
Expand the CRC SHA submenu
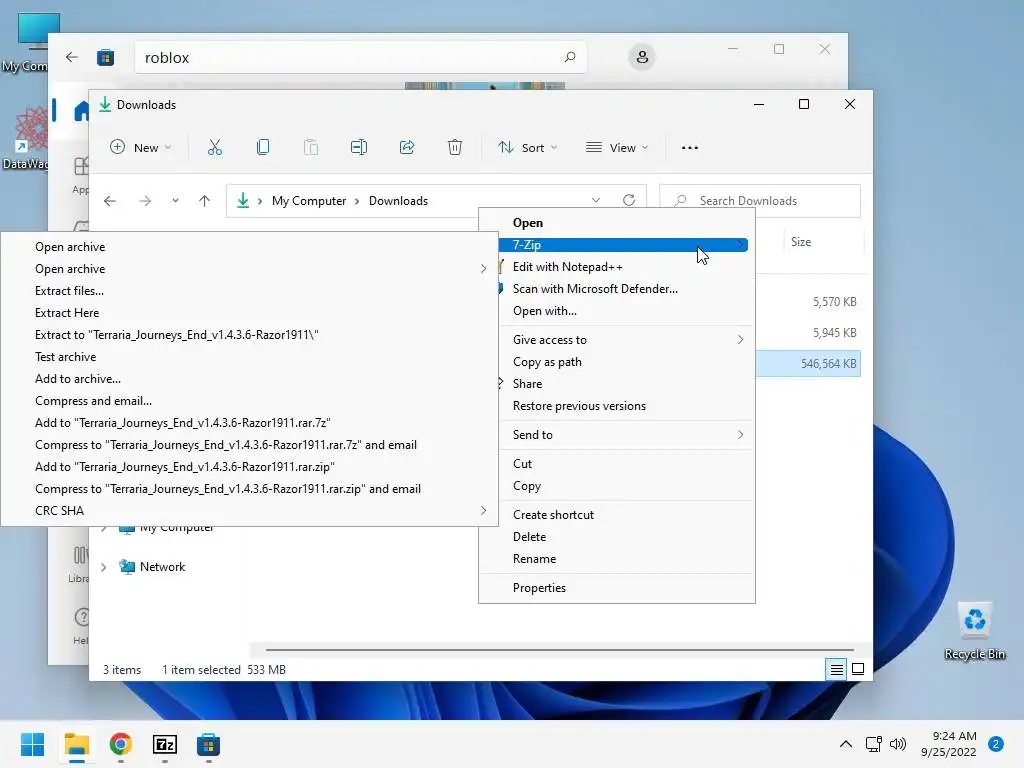(483, 511)
